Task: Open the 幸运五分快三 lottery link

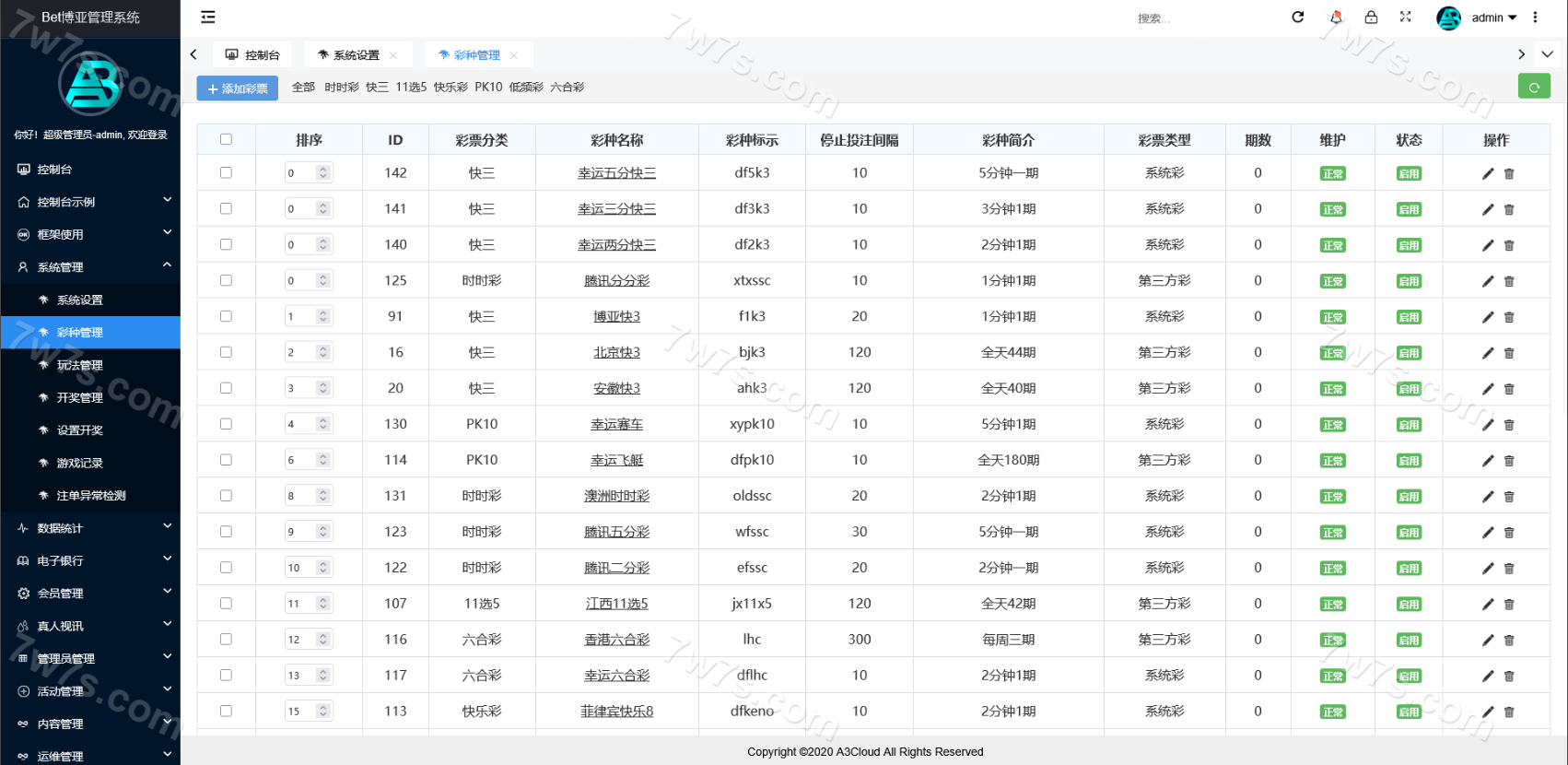Action: pyautogui.click(x=616, y=173)
